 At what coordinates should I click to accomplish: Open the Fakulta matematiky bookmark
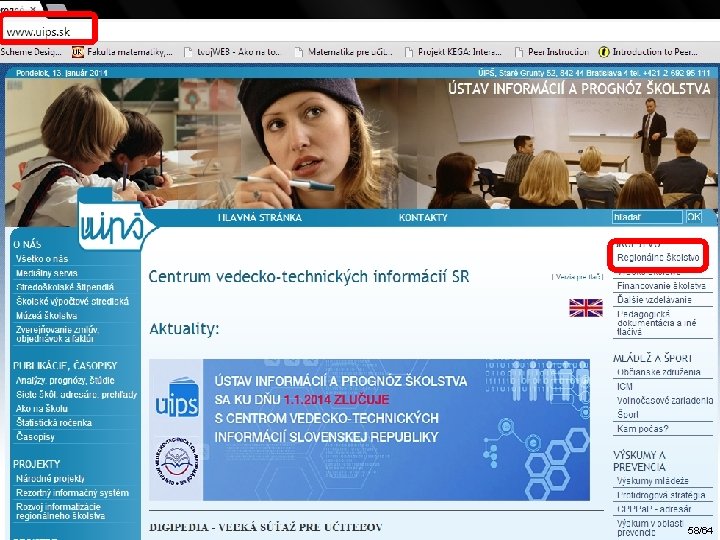[x=123, y=52]
